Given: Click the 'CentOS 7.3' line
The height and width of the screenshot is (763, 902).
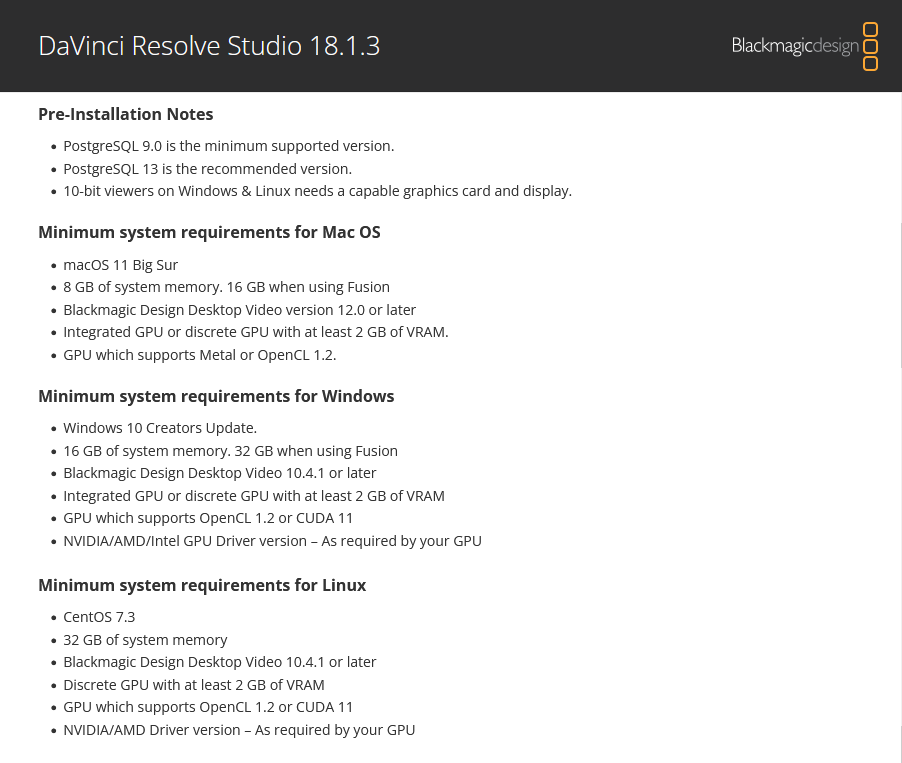Looking at the screenshot, I should pyautogui.click(x=99, y=617).
